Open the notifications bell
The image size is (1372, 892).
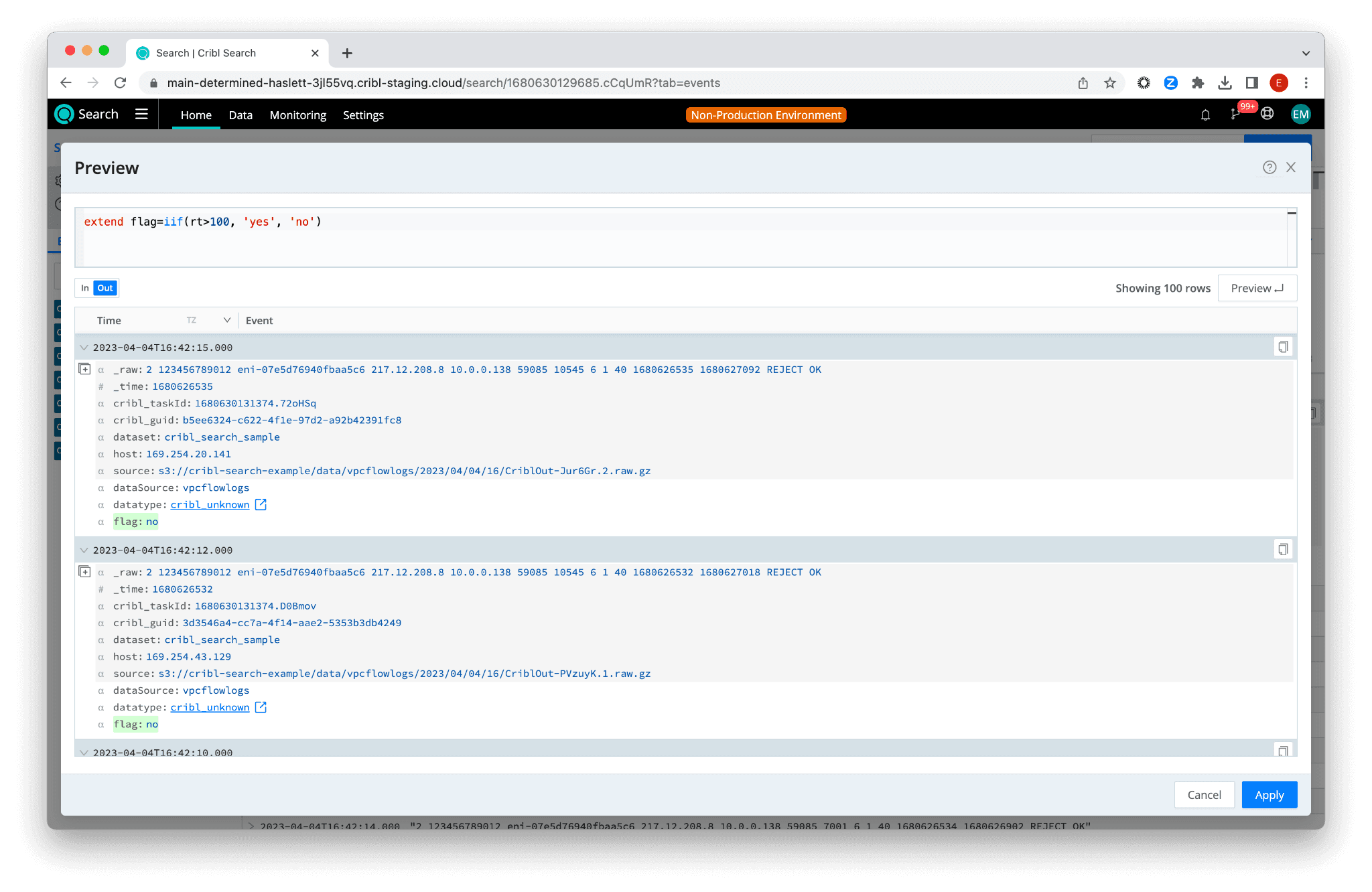pos(1205,115)
